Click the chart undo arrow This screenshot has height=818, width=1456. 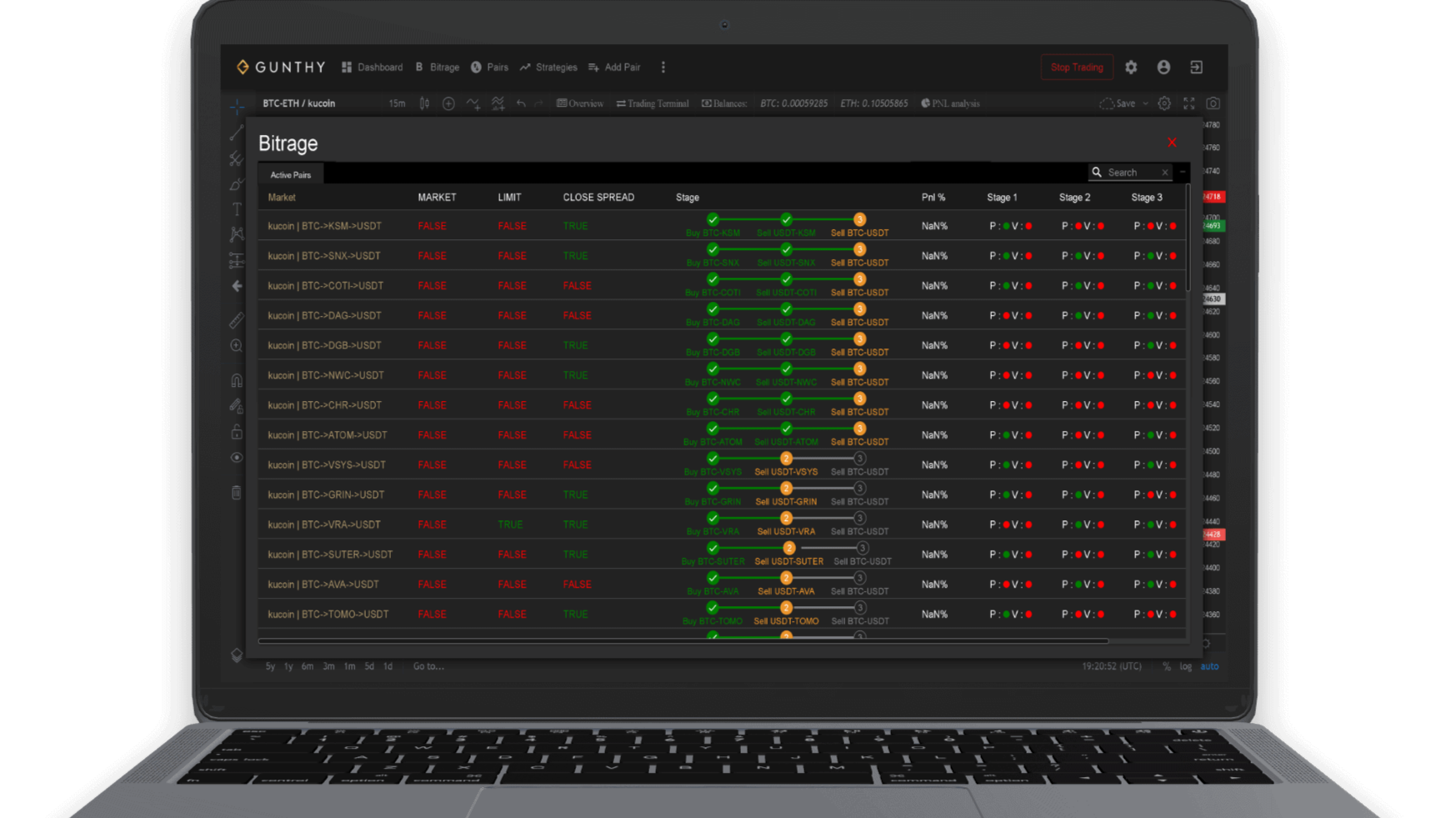coord(521,103)
